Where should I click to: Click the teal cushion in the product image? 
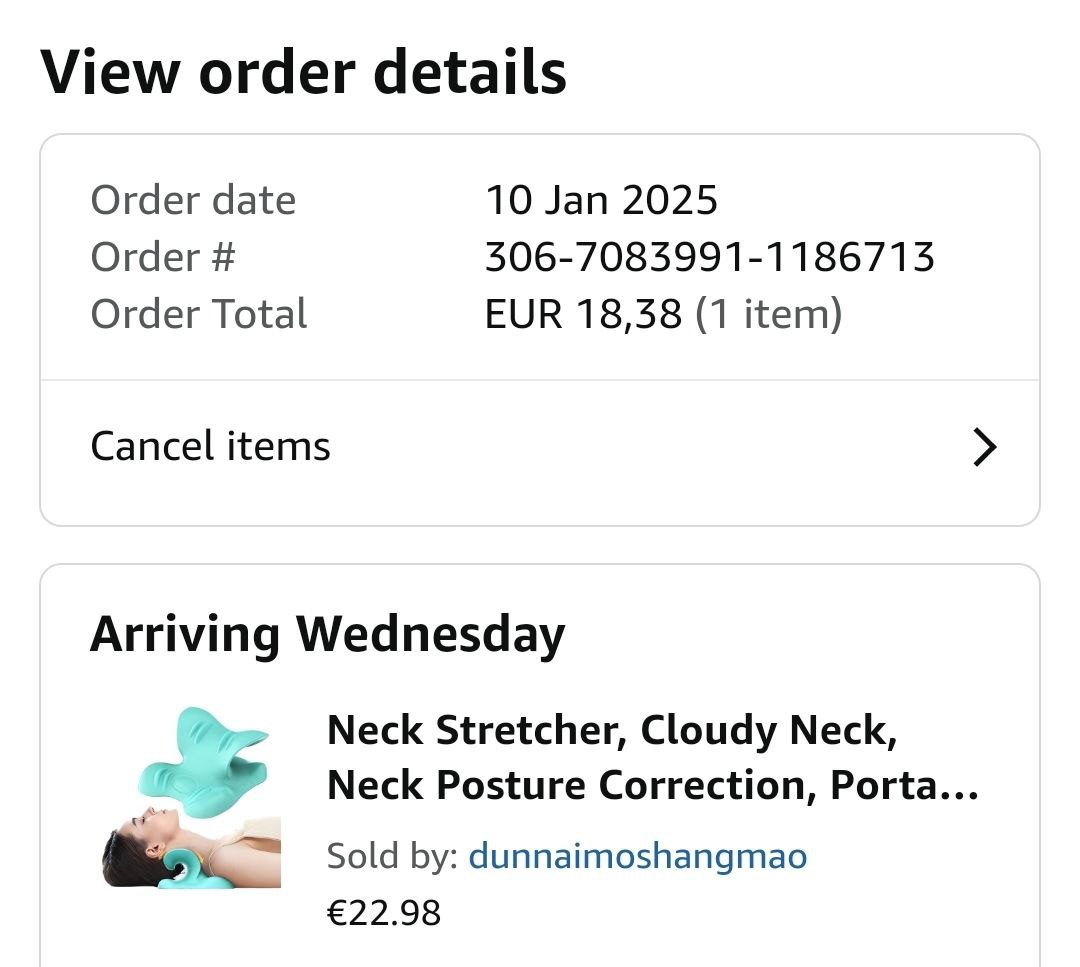[205, 755]
